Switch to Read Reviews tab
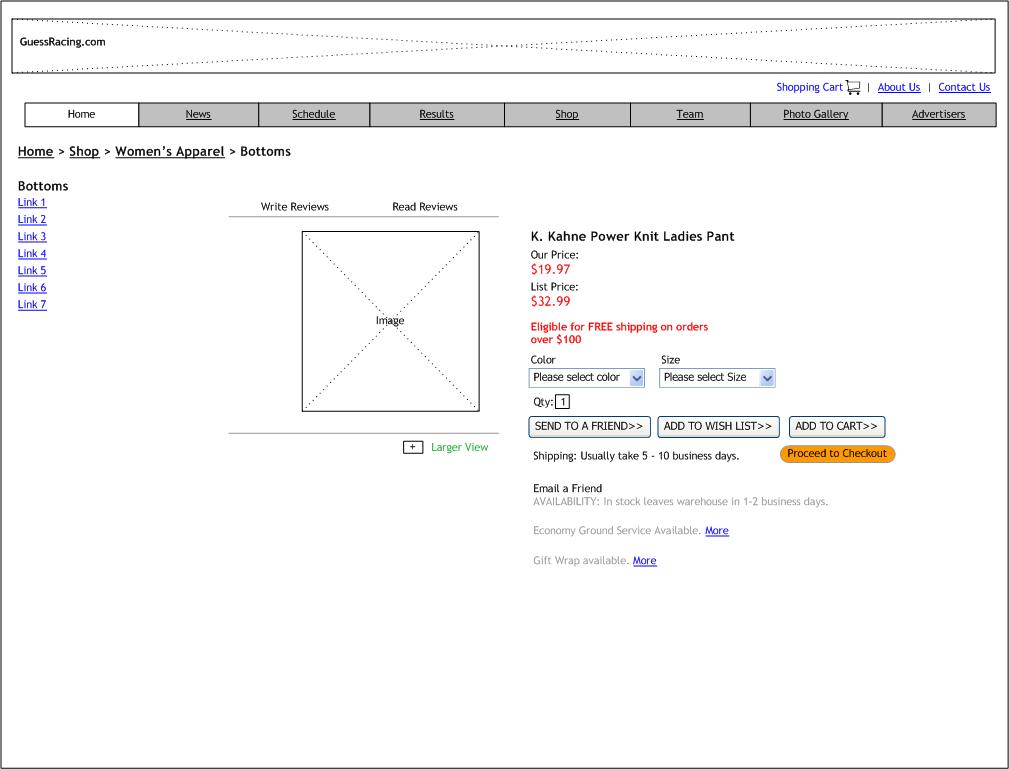The height and width of the screenshot is (769, 1009). tap(424, 207)
